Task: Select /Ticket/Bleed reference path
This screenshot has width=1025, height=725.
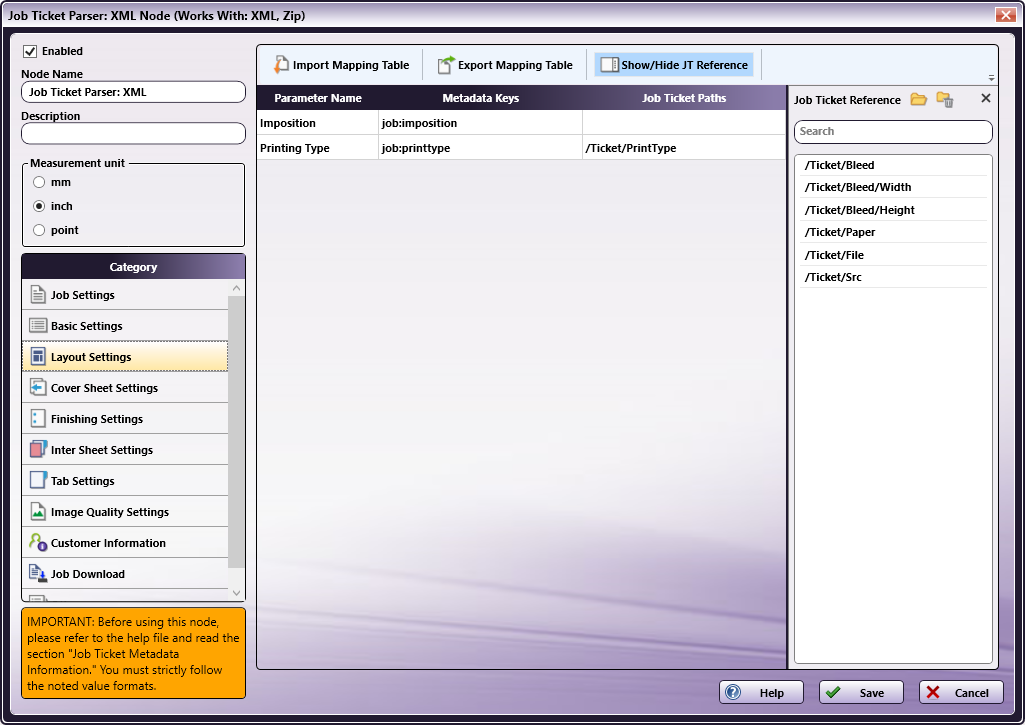Action: (x=893, y=165)
